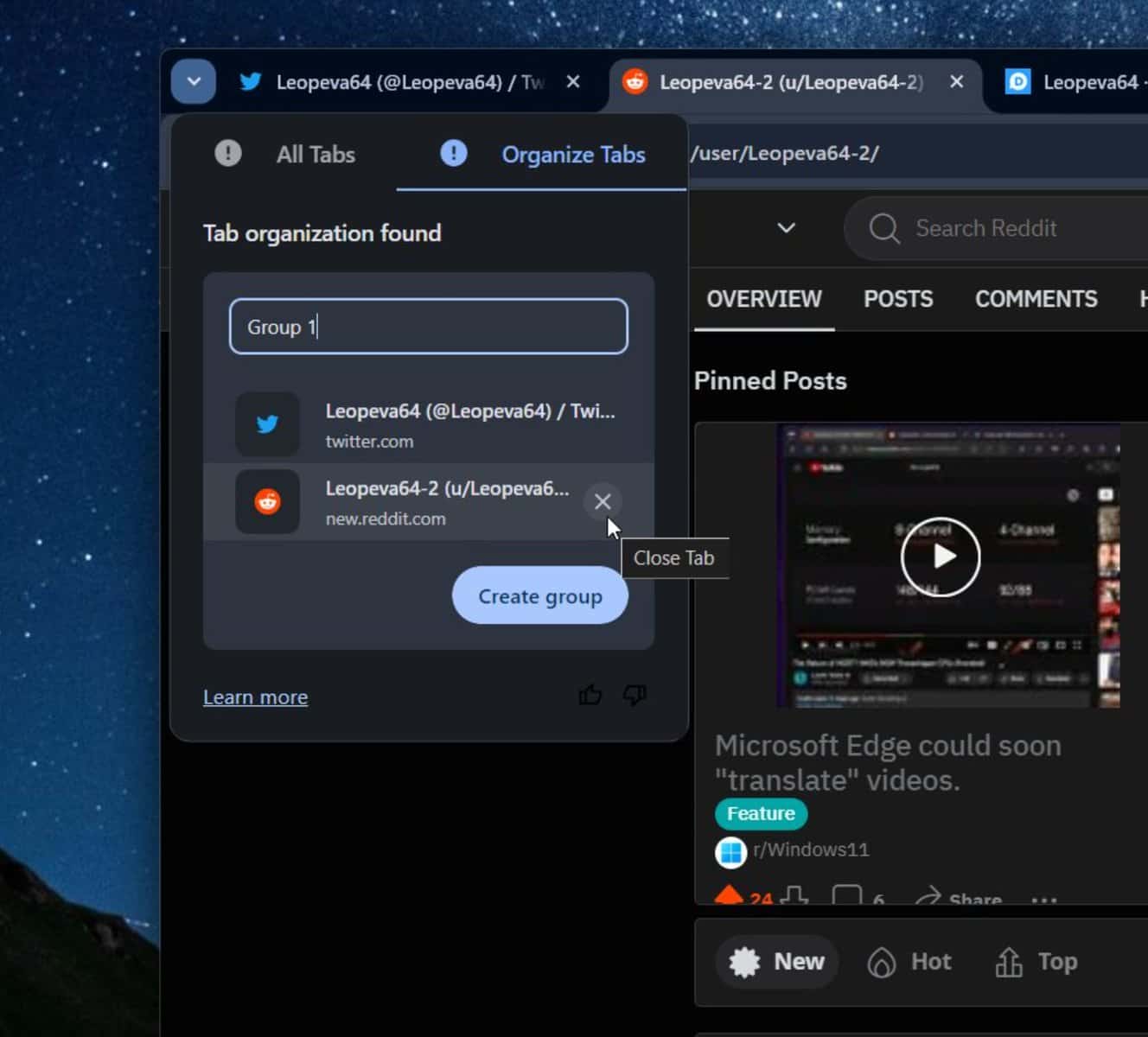Screen dimensions: 1148x1037
Task: Click the Organize Tabs exclamation icon
Action: pyautogui.click(x=453, y=154)
